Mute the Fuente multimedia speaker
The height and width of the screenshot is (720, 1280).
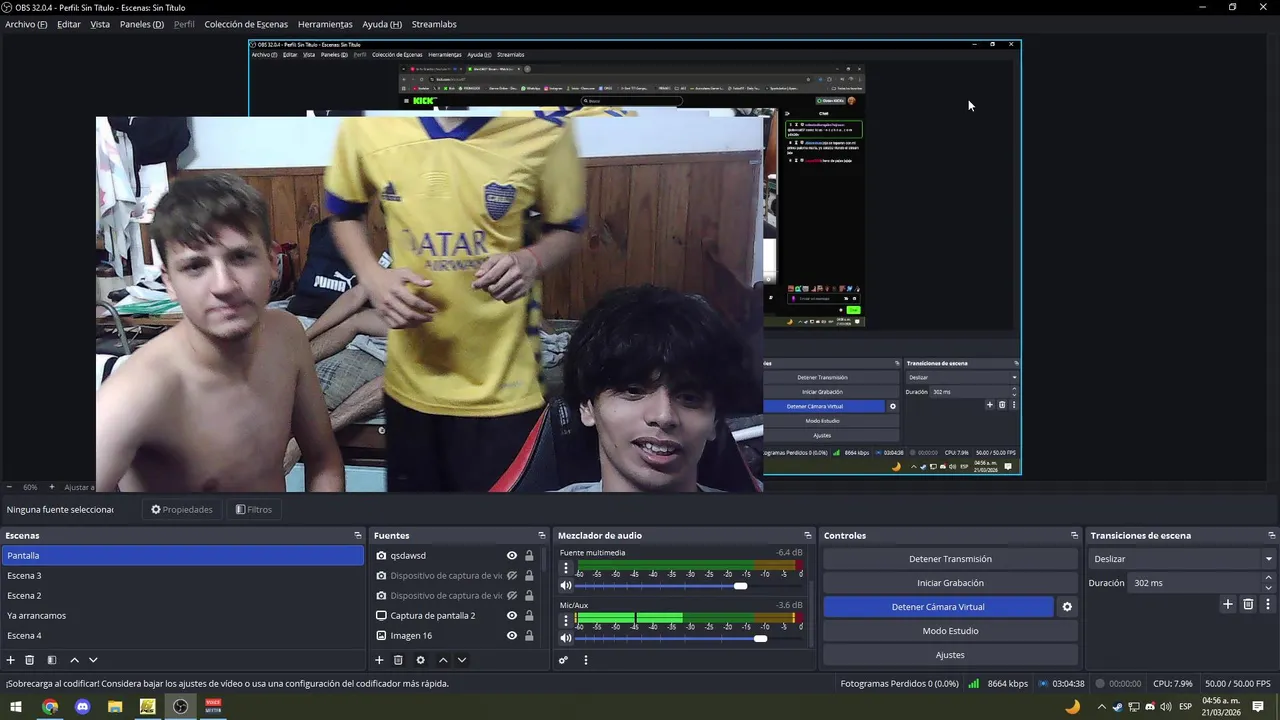(566, 586)
